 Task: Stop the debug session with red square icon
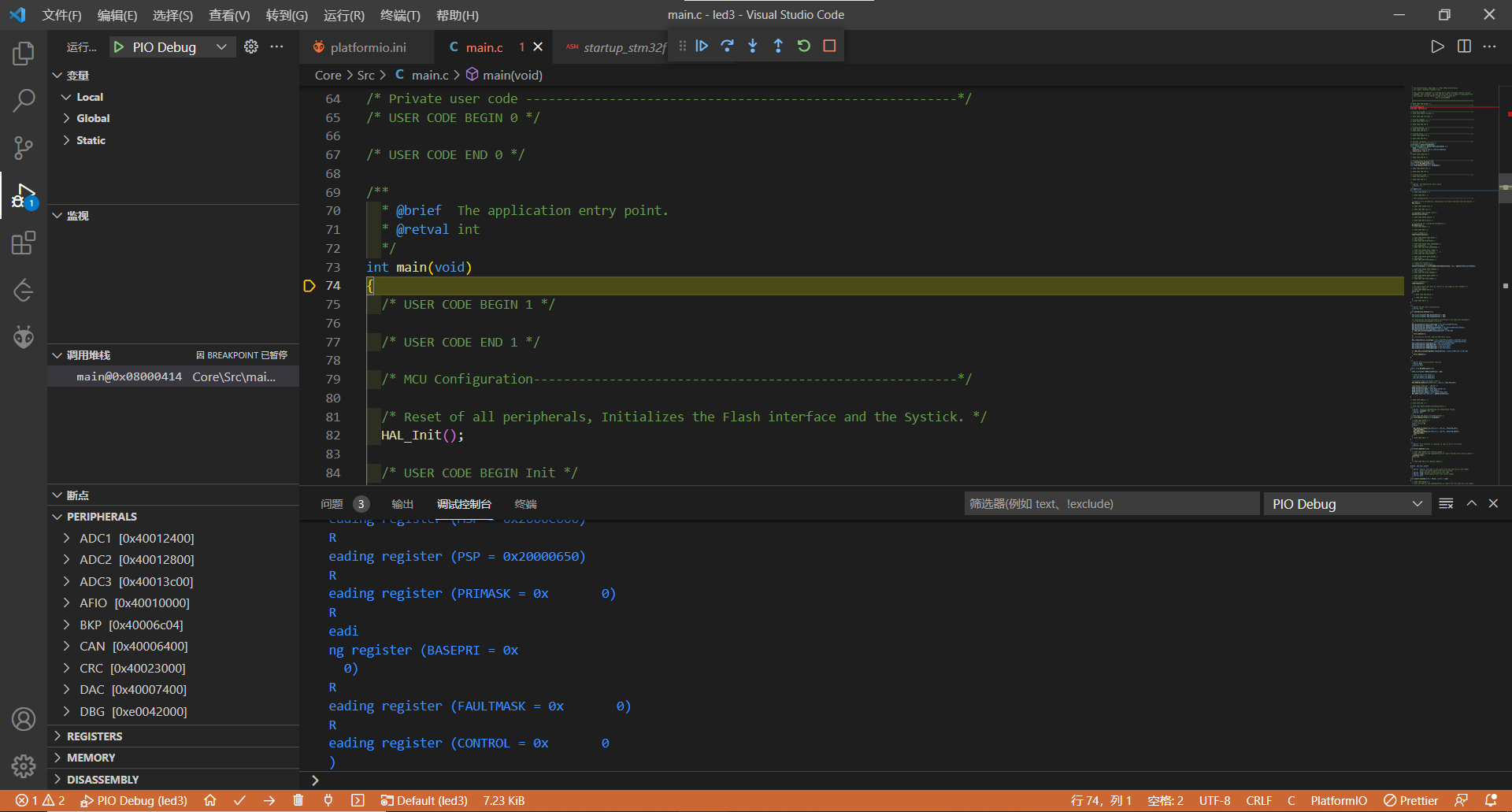[x=828, y=46]
